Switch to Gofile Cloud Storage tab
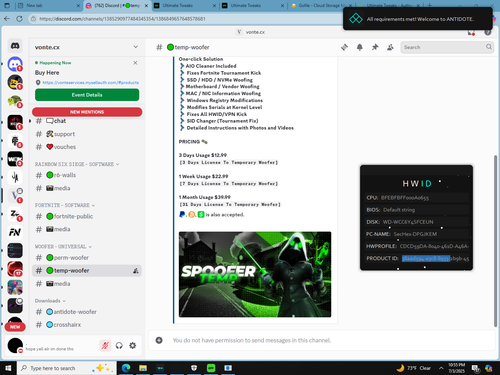This screenshot has width=500, height=375. pyautogui.click(x=321, y=6)
